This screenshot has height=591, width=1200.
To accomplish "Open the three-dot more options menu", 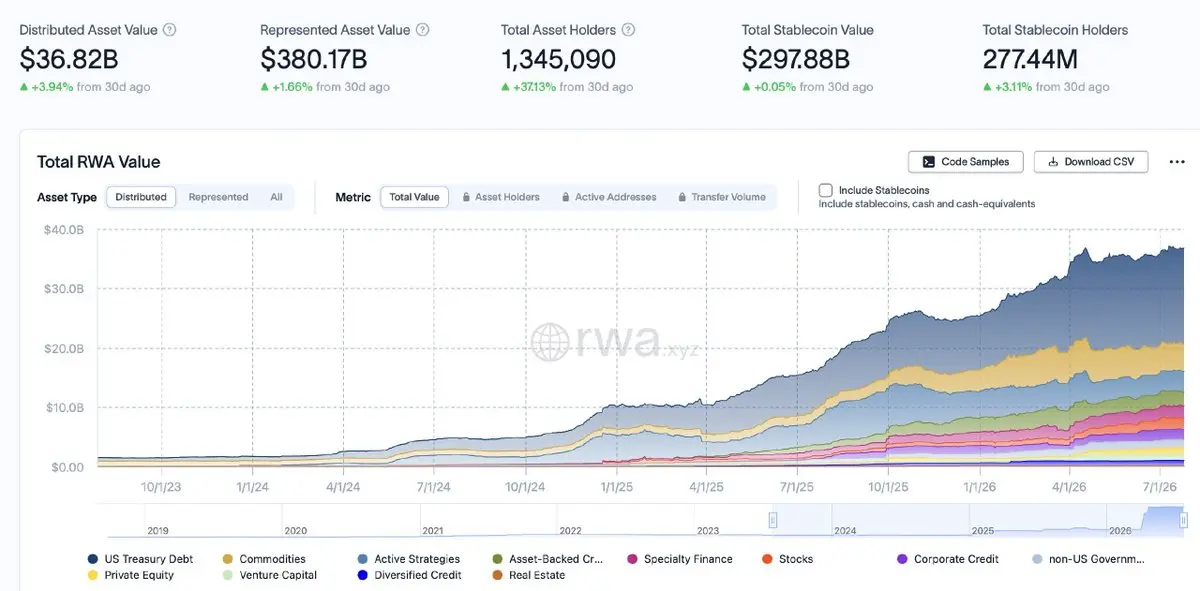I will pos(1176,162).
